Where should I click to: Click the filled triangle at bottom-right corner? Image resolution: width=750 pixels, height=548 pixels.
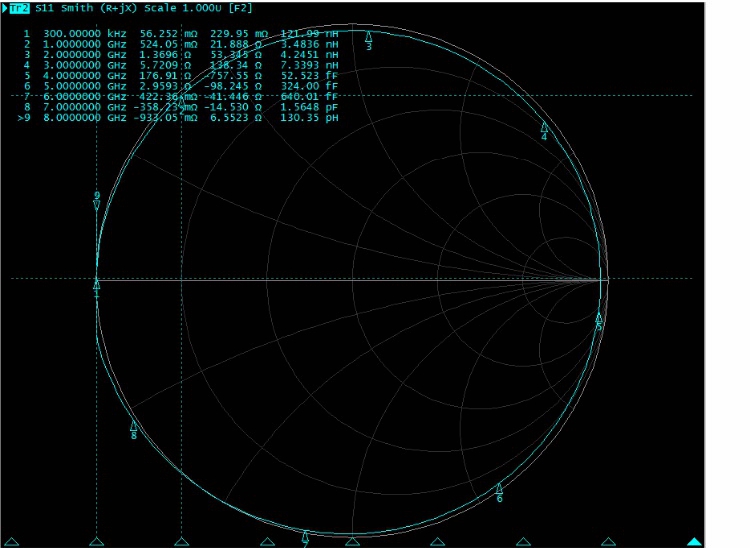[x=694, y=541]
